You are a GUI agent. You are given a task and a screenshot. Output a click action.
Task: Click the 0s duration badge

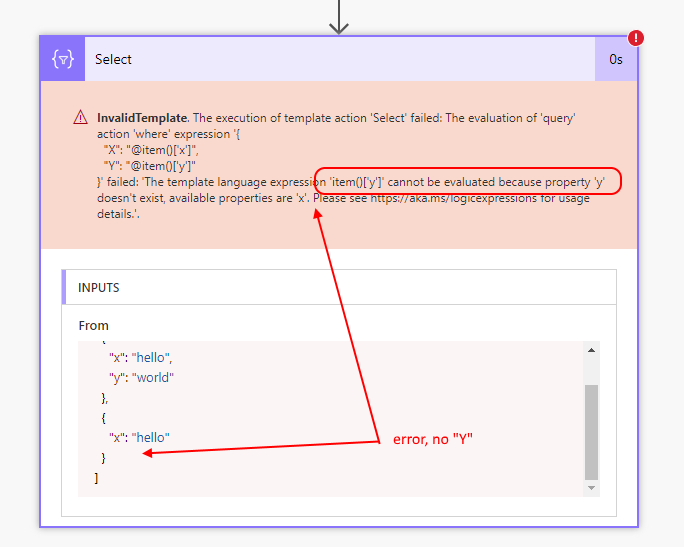[x=616, y=59]
